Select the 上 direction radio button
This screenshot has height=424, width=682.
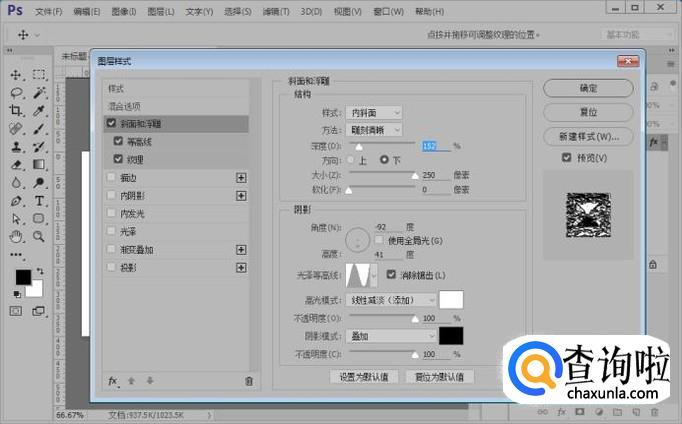[350, 160]
